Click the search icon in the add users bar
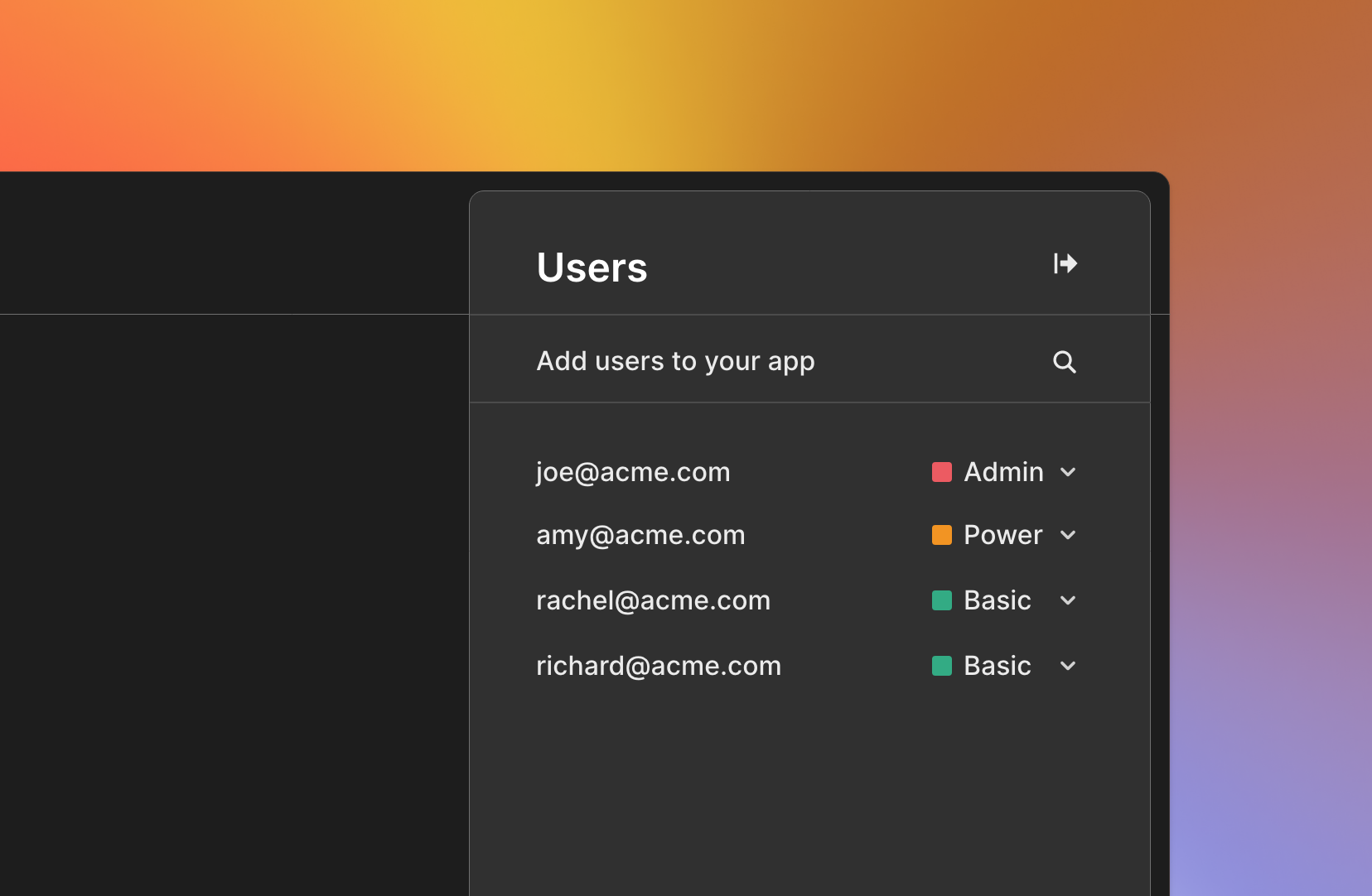The width and height of the screenshot is (1372, 896). (x=1065, y=362)
